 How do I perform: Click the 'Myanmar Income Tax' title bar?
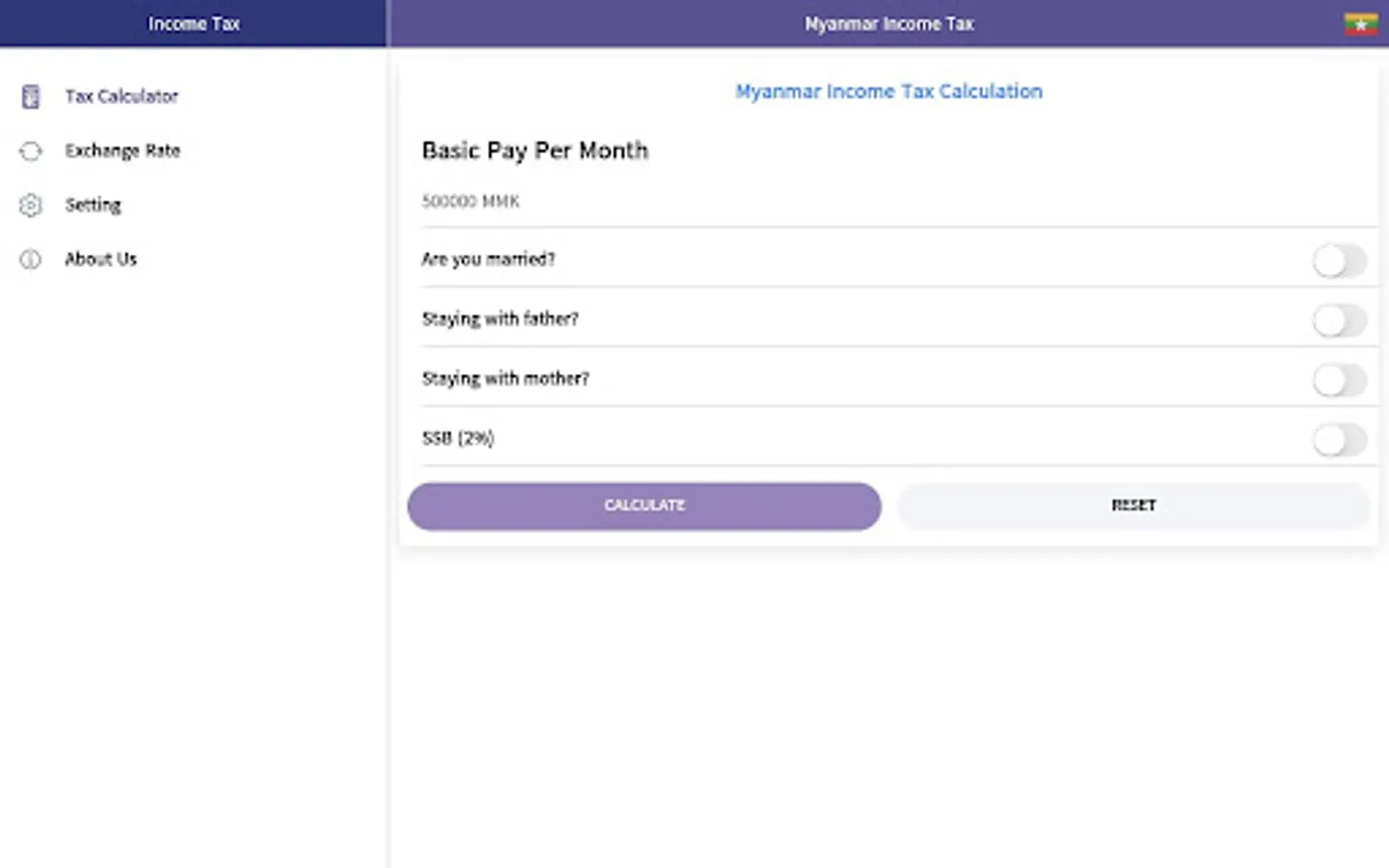pyautogui.click(x=888, y=24)
